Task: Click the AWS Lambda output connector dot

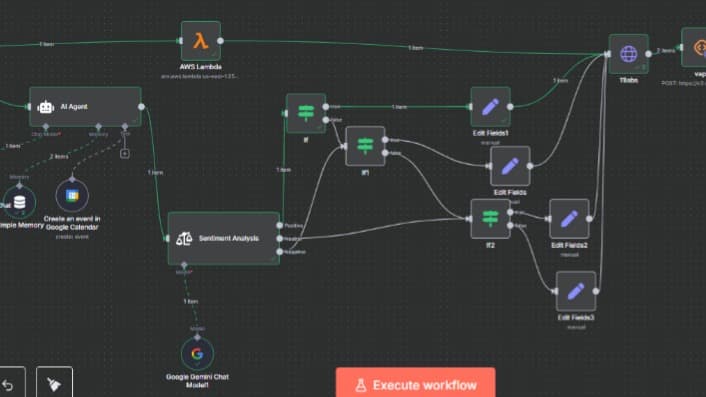Action: (221, 41)
